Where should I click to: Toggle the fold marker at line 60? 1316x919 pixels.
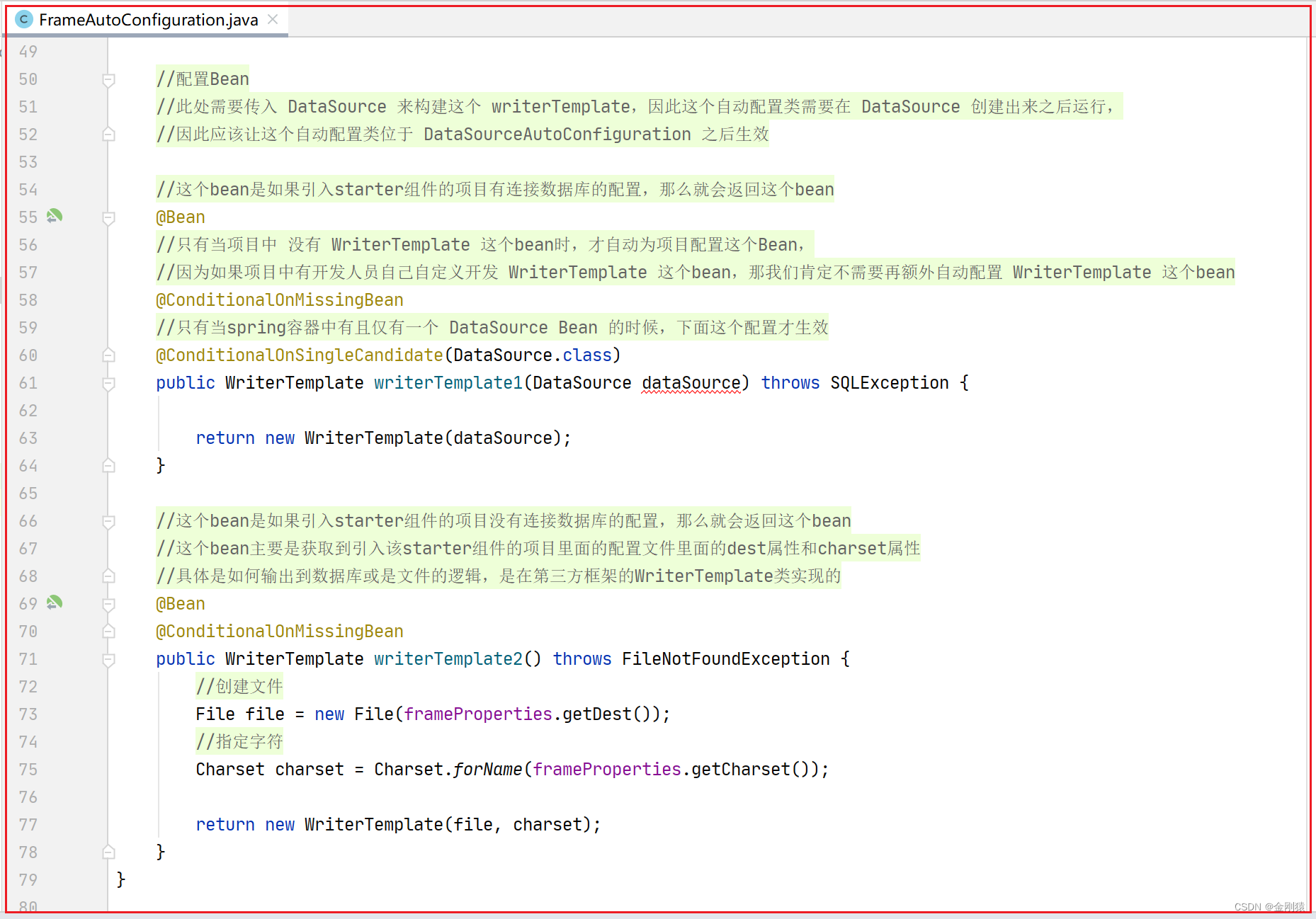[x=108, y=355]
